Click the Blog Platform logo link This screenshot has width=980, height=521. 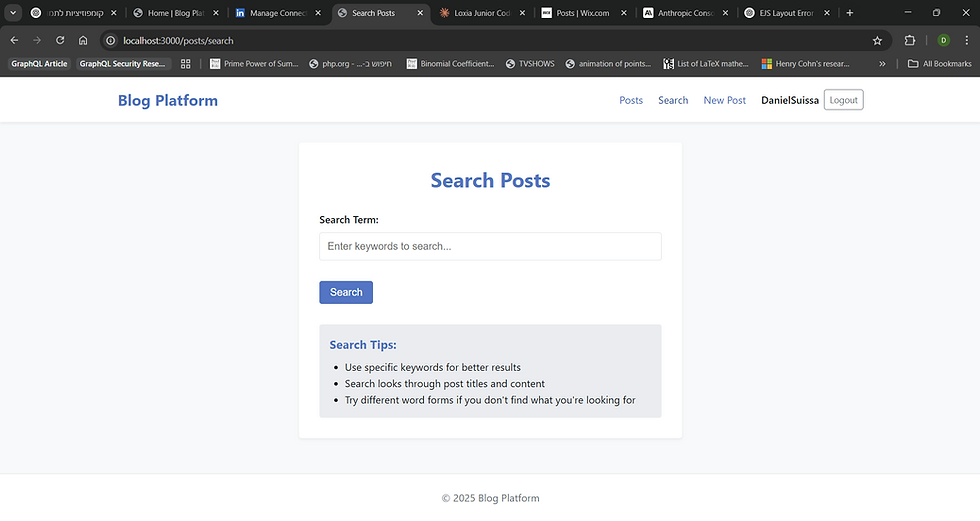click(168, 101)
